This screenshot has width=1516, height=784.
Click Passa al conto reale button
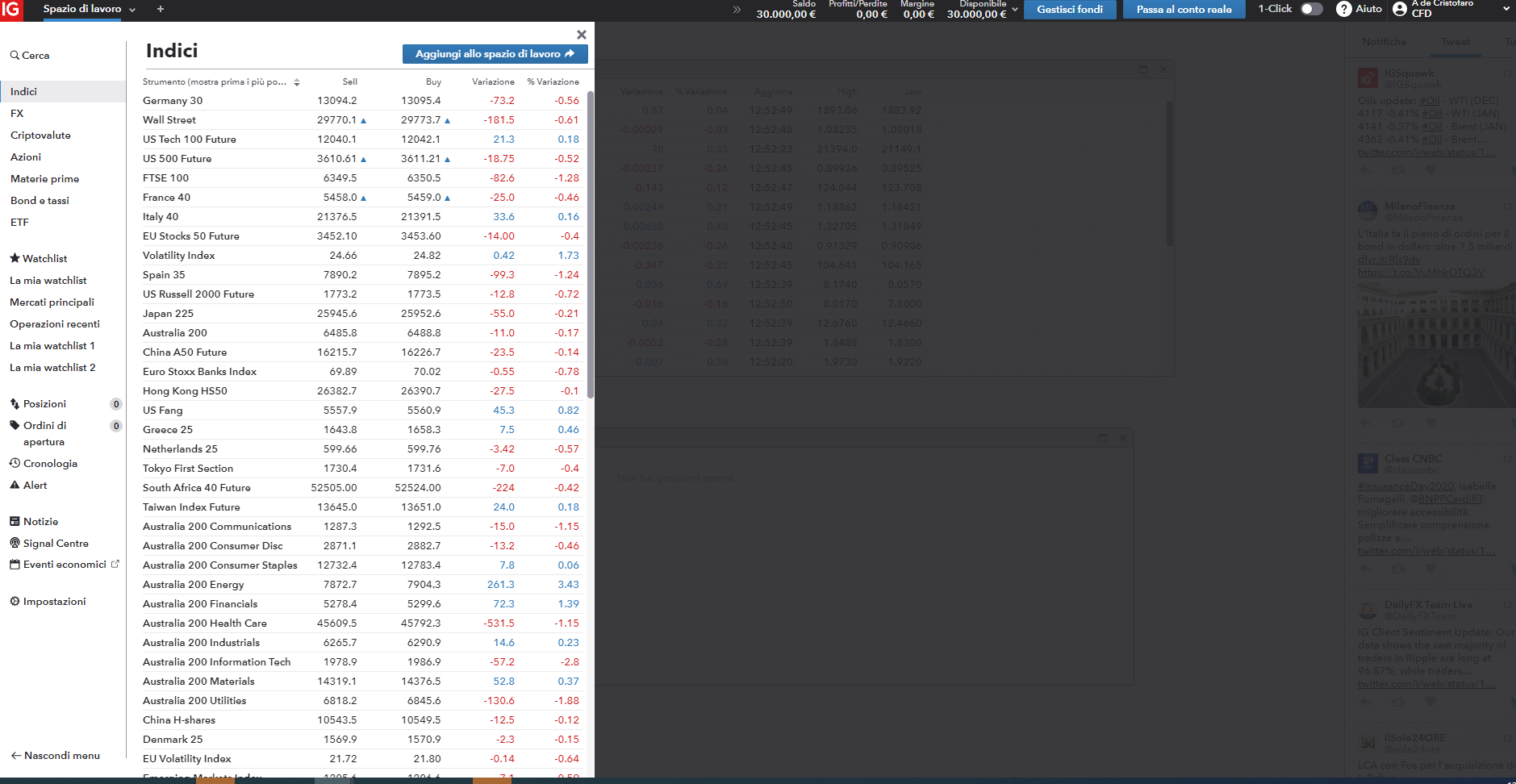point(1184,10)
